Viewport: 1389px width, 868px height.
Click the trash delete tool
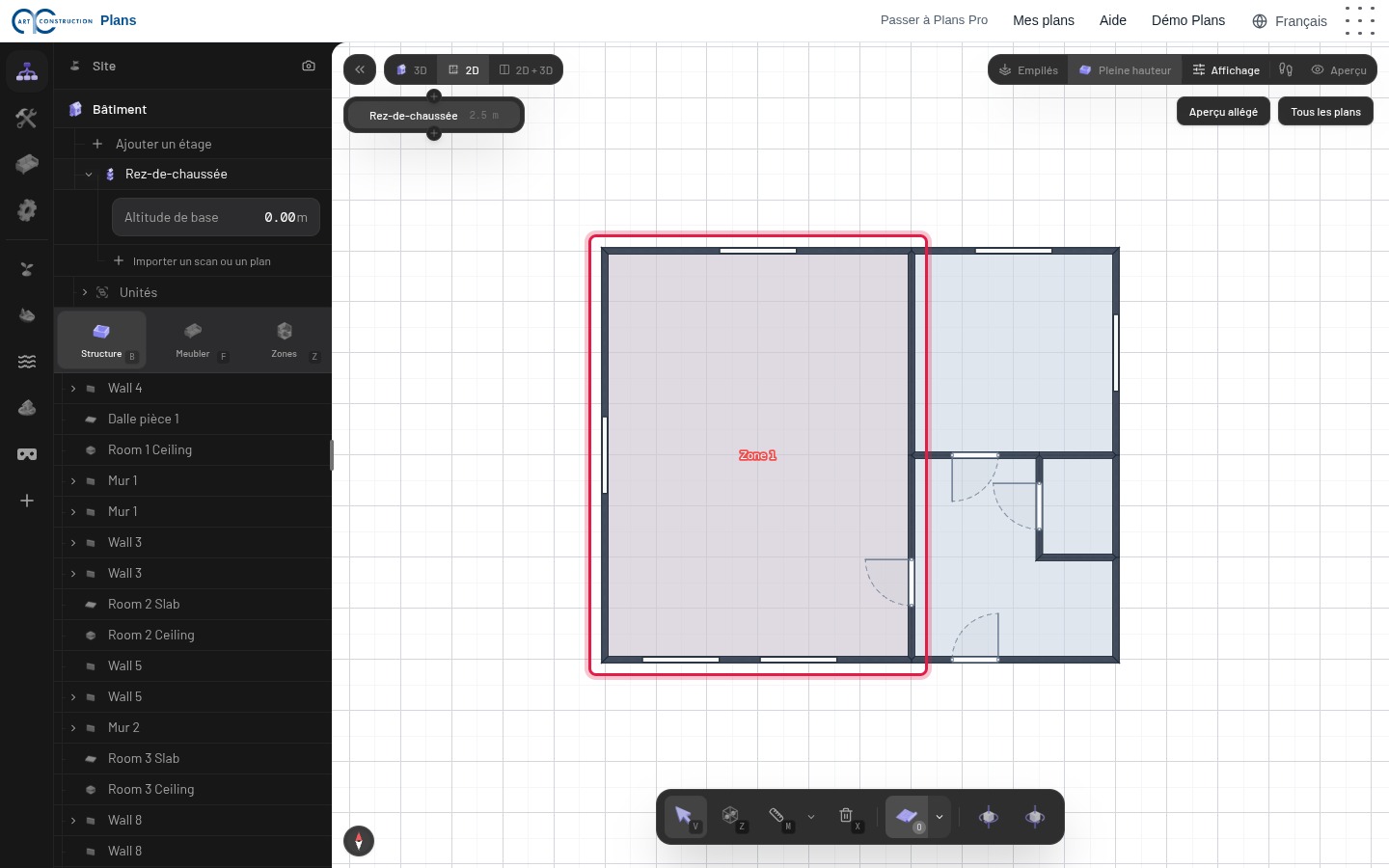[847, 817]
